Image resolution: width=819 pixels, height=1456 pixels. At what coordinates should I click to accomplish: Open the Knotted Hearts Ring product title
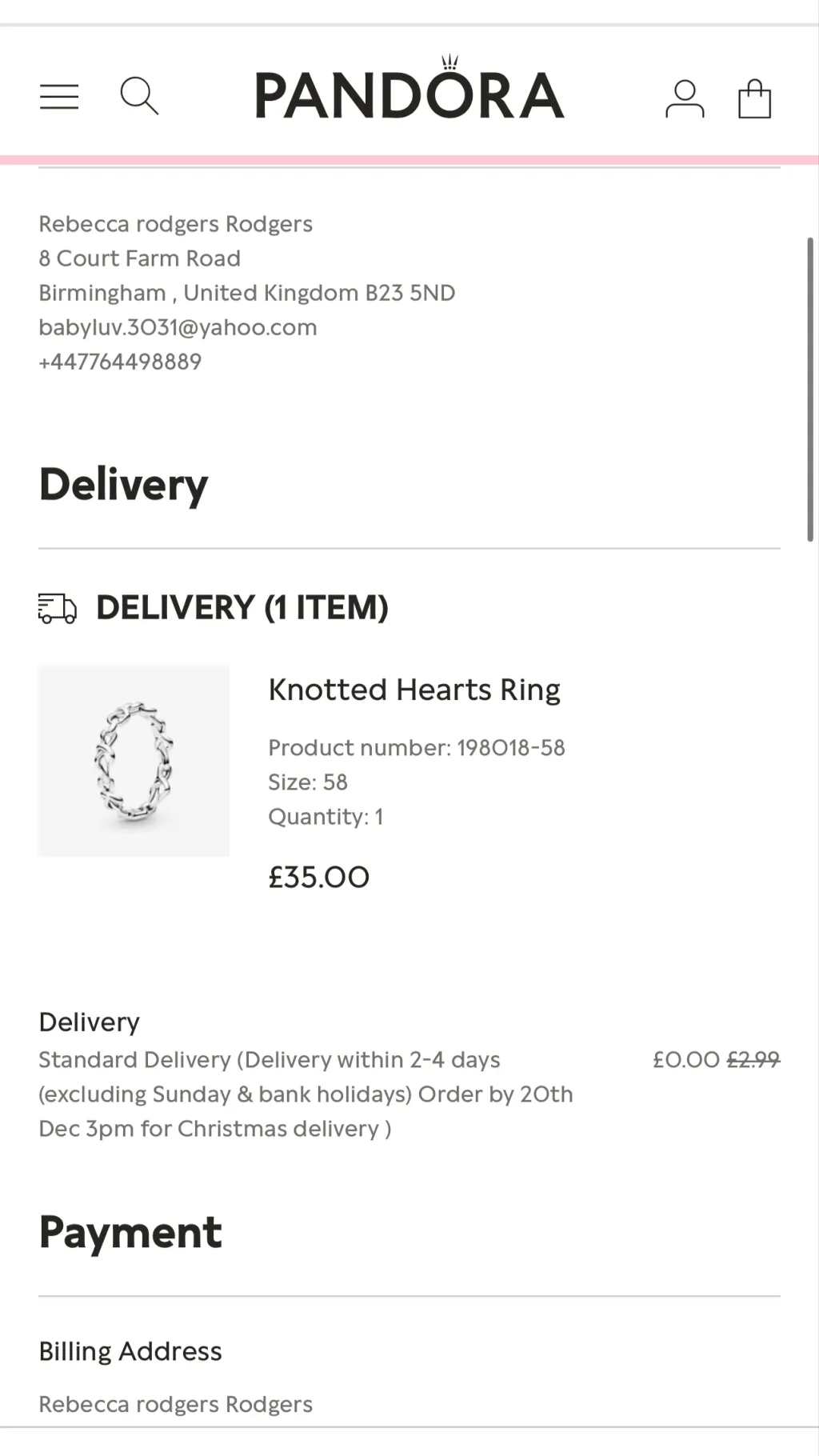click(x=414, y=690)
